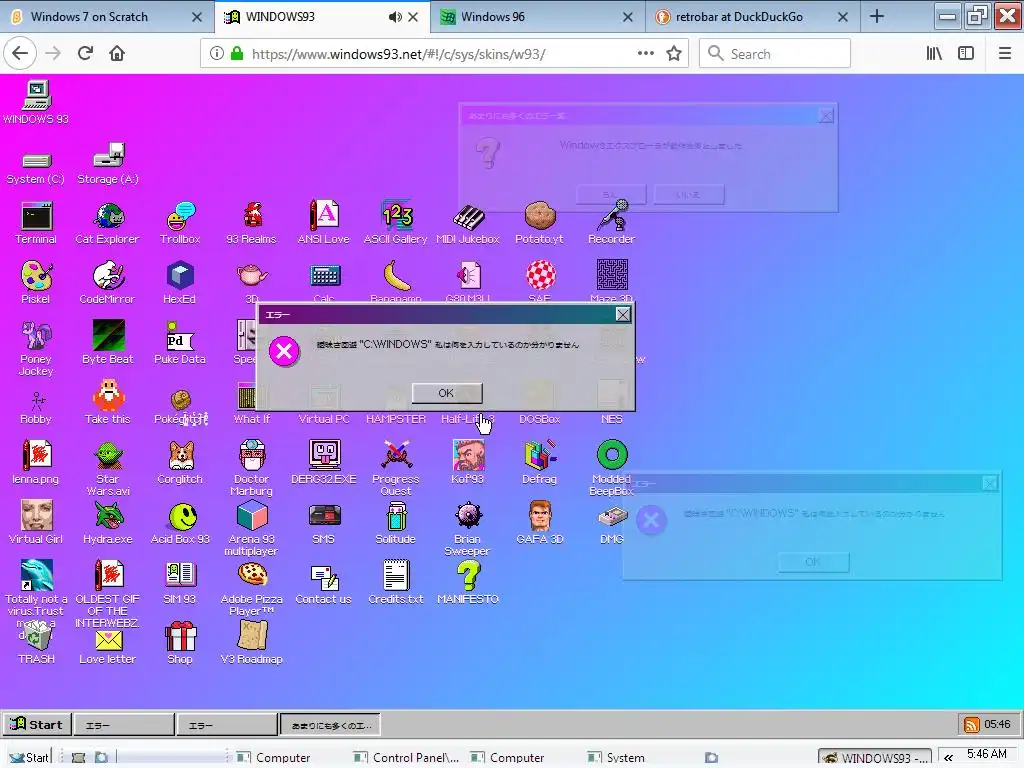The height and width of the screenshot is (768, 1024).
Task: Open the Trollbox chat icon
Action: [x=180, y=223]
